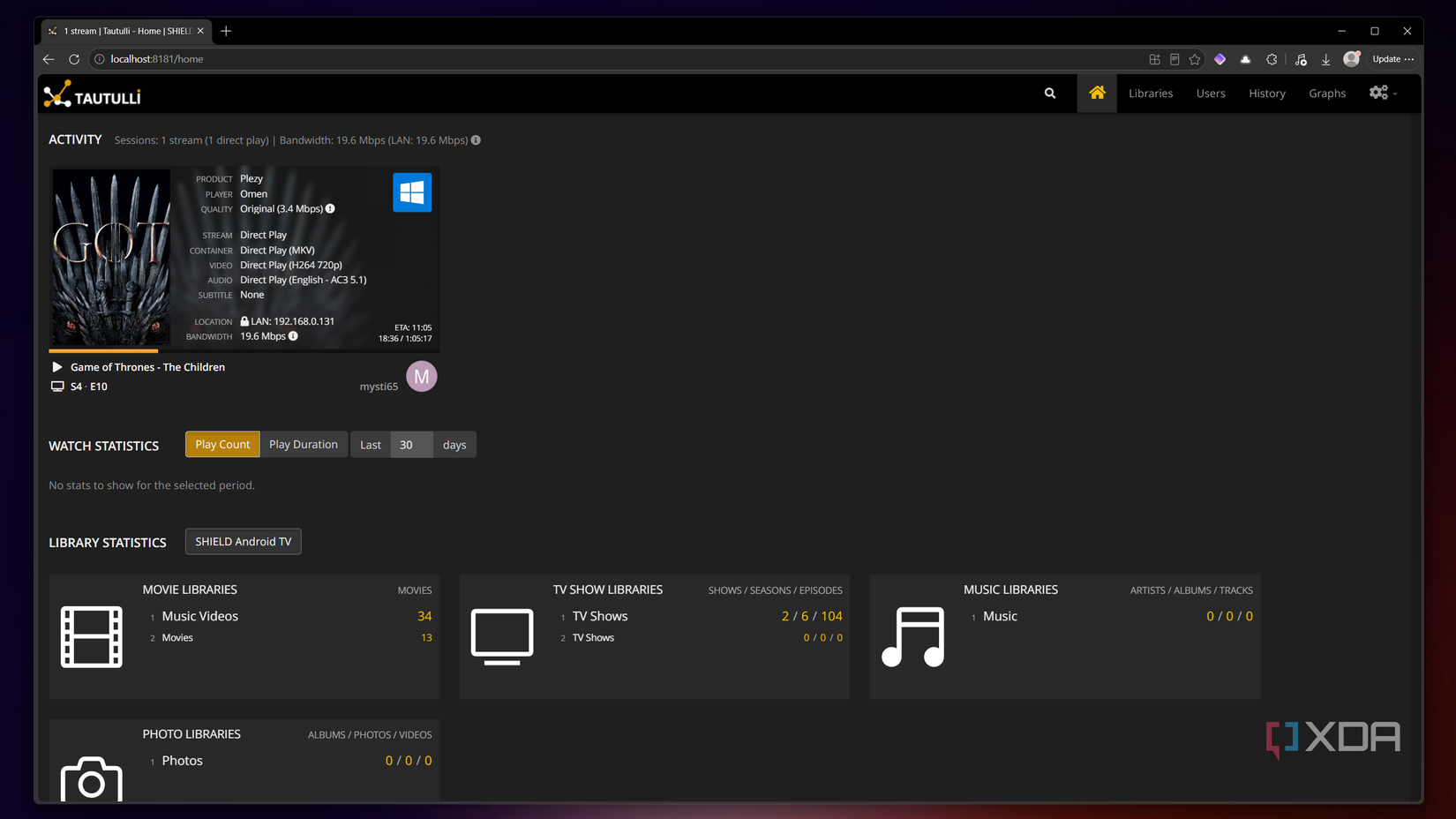This screenshot has height=819, width=1456.
Task: Click the Game of Thrones poster thumbnail
Action: [111, 257]
